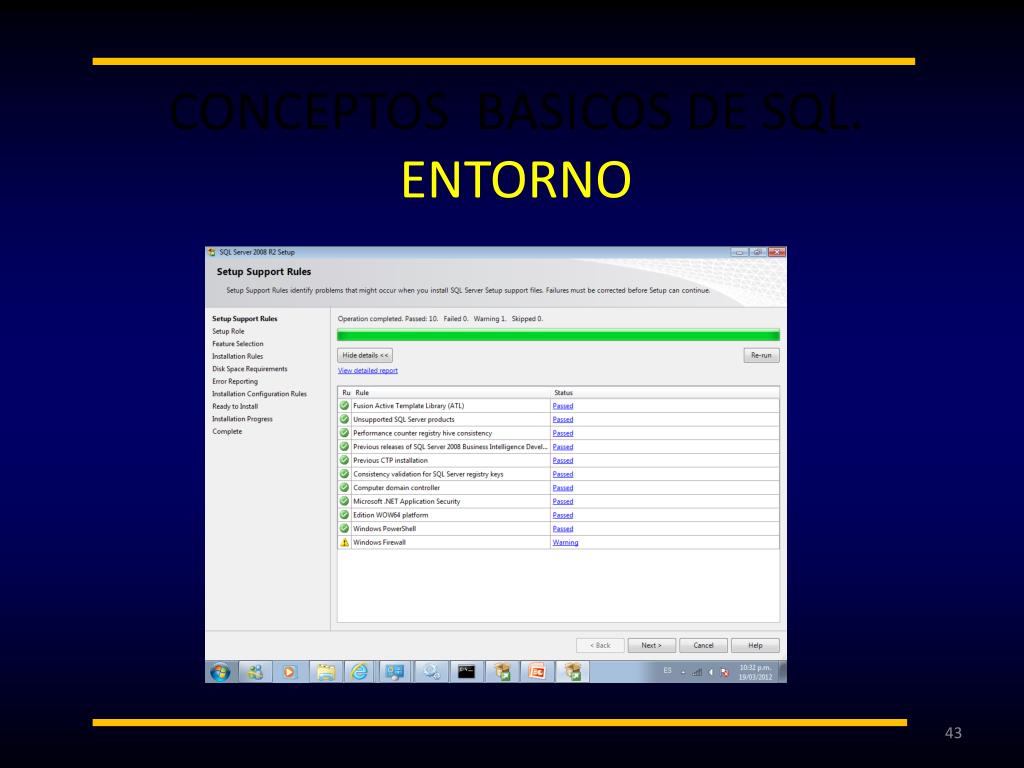Click green check beside Unsupported SQL Server products
The image size is (1024, 768).
pyautogui.click(x=344, y=419)
